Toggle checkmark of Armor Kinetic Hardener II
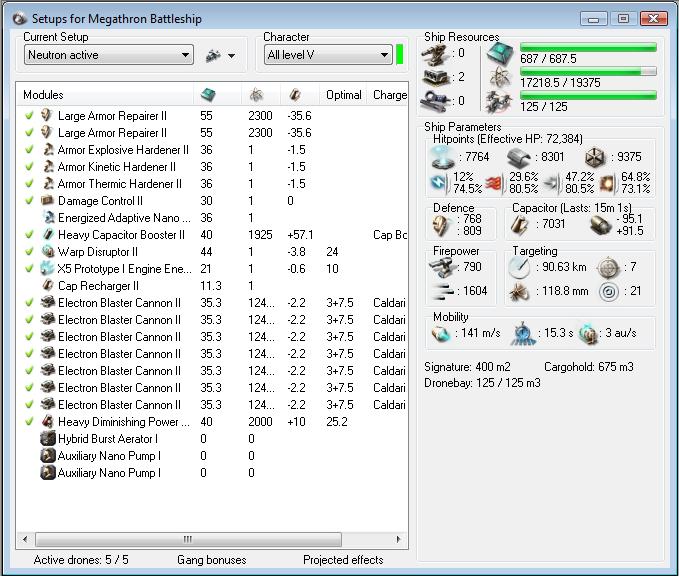 [x=29, y=167]
